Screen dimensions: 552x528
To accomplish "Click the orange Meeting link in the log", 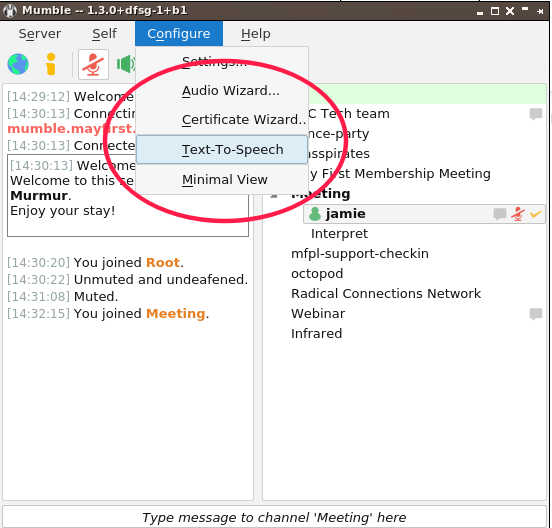I will point(176,314).
